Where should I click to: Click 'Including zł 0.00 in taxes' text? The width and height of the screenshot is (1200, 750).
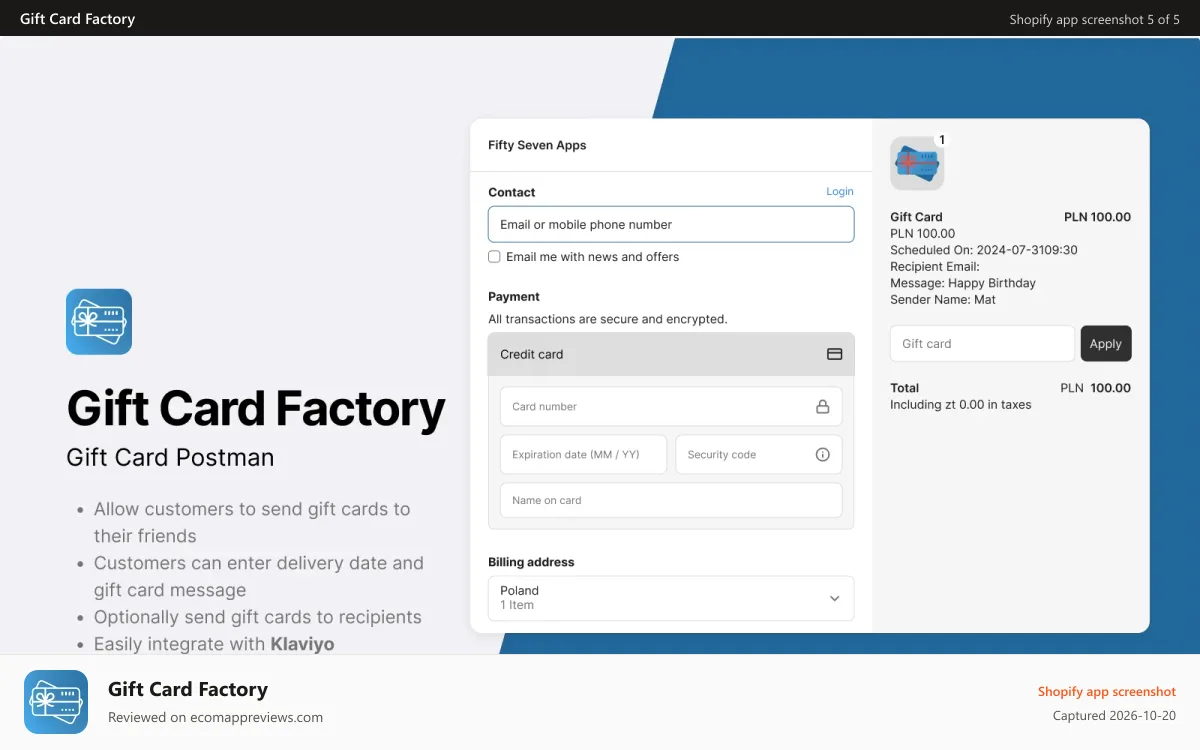pyautogui.click(x=961, y=405)
